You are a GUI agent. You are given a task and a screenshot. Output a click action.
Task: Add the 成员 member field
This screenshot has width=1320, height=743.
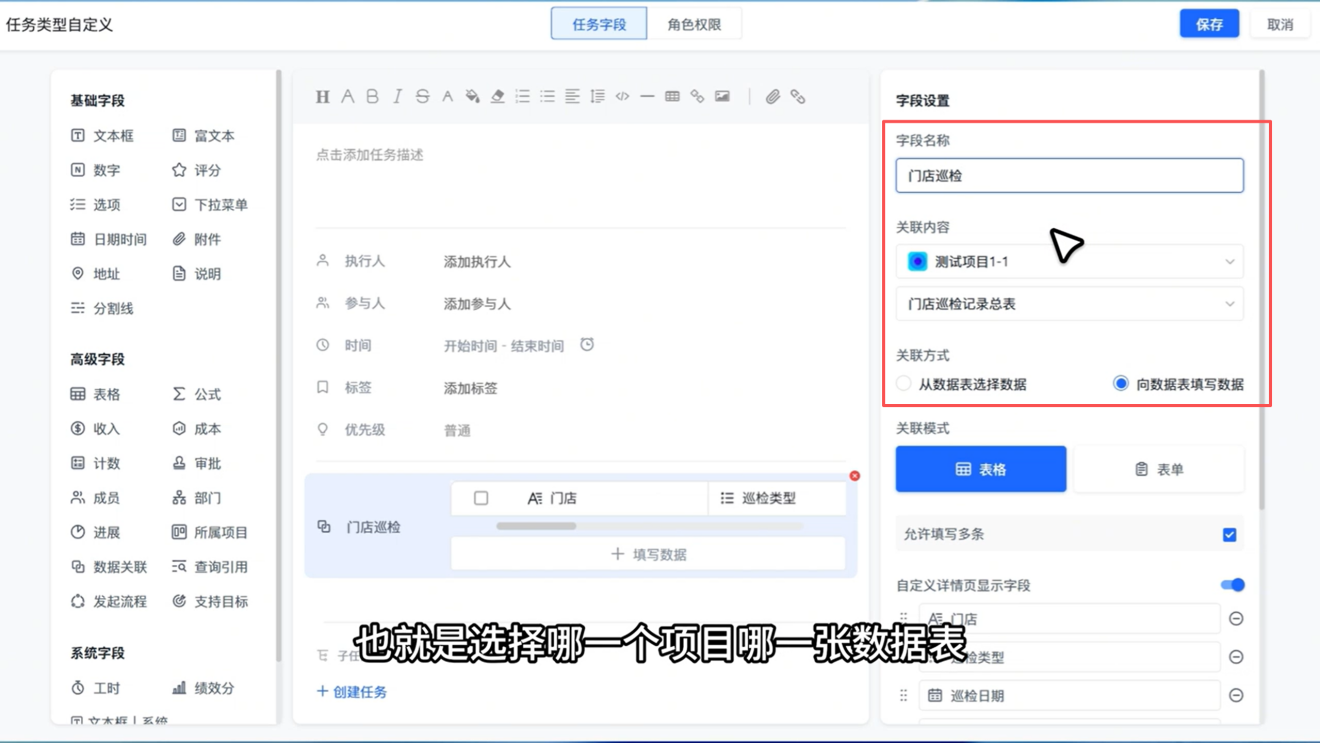pyautogui.click(x=95, y=498)
